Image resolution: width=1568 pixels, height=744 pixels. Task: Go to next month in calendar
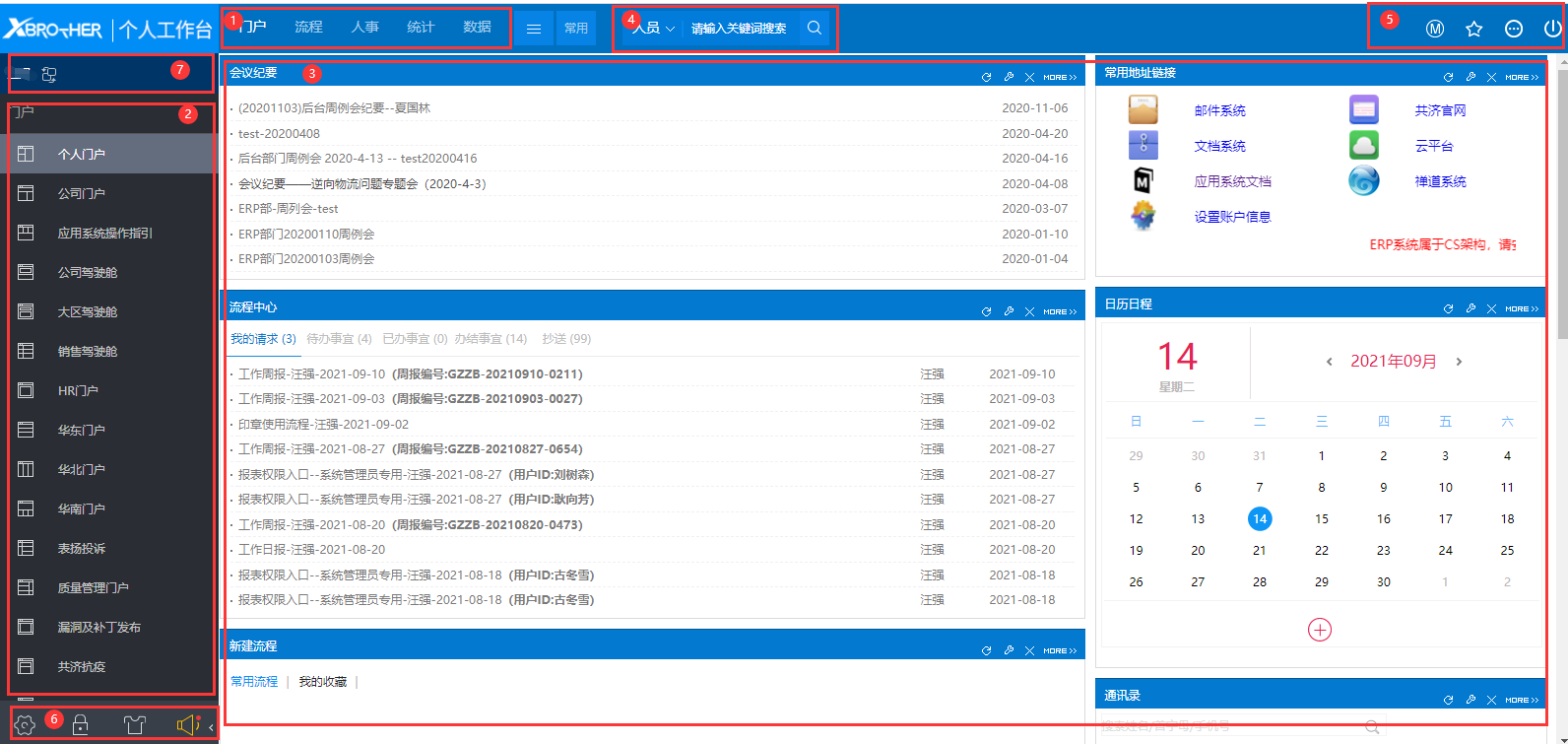coord(1459,362)
